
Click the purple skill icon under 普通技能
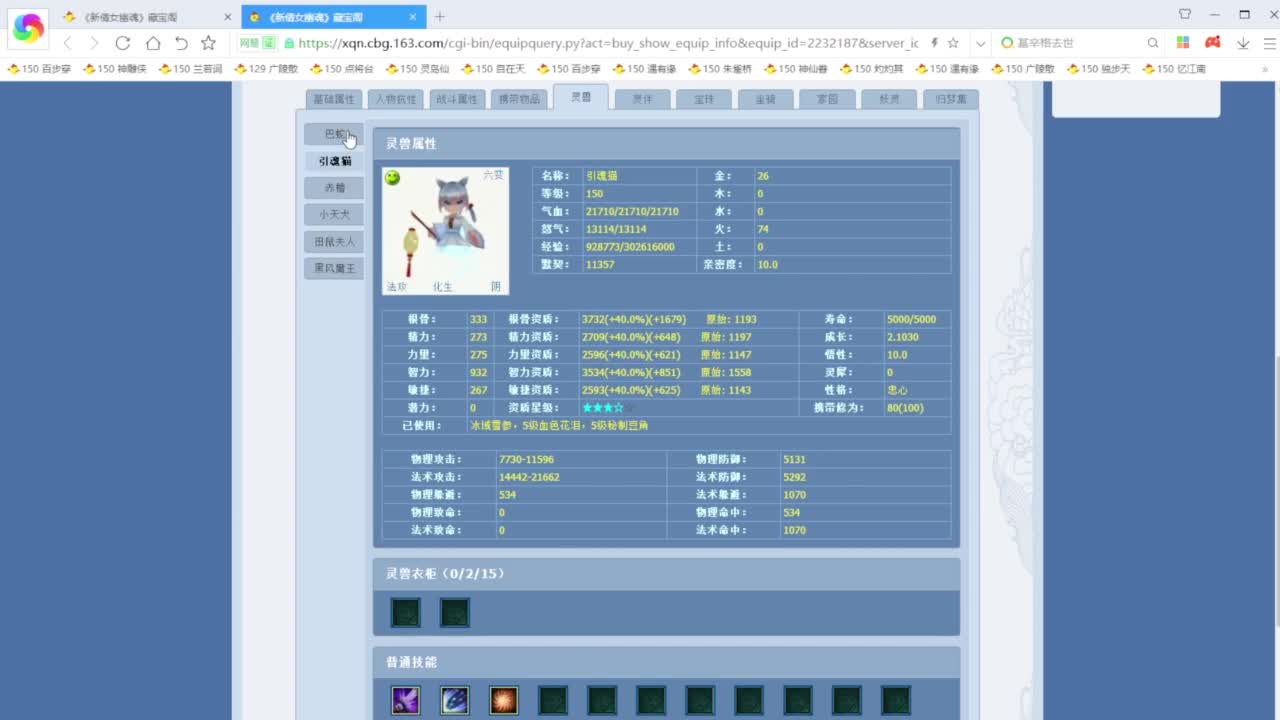click(405, 700)
